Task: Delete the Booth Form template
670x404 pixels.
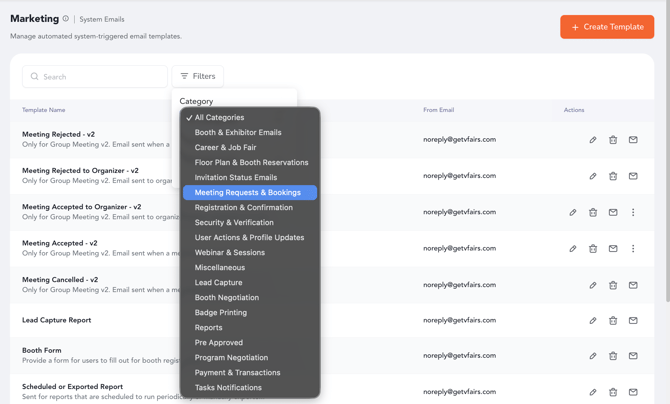Action: (613, 356)
